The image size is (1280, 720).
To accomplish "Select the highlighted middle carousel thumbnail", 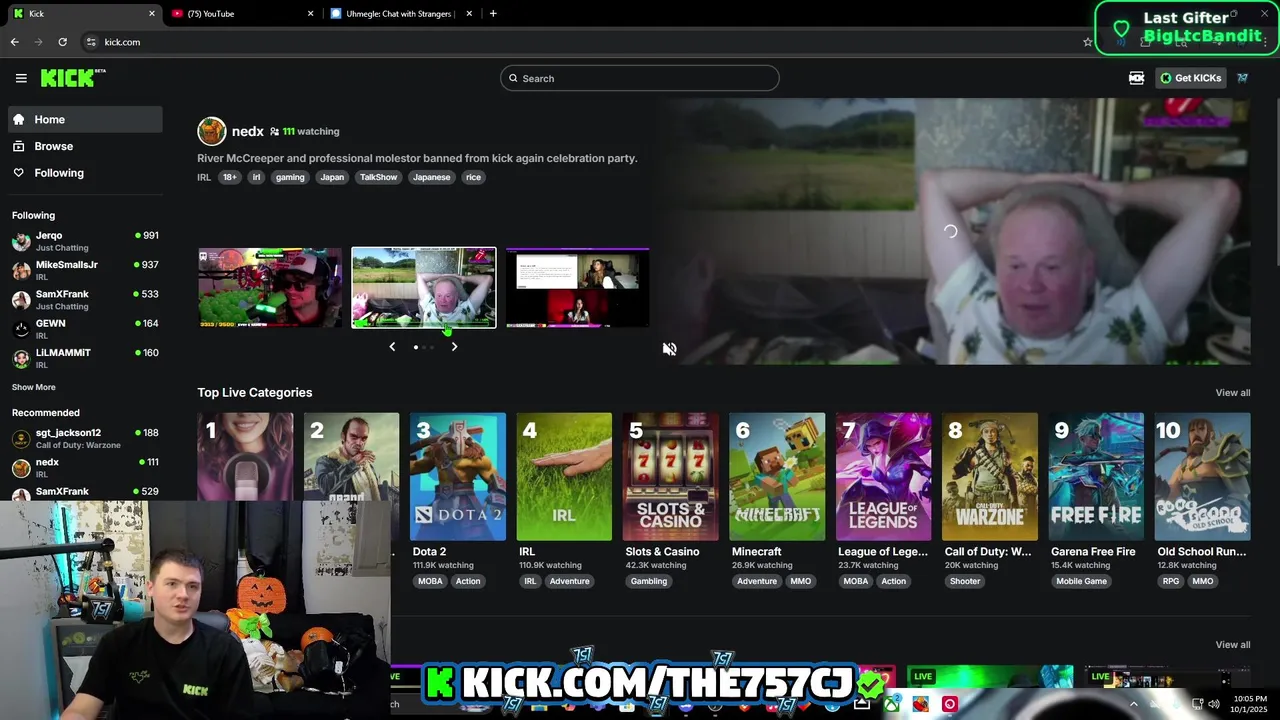I will point(424,288).
